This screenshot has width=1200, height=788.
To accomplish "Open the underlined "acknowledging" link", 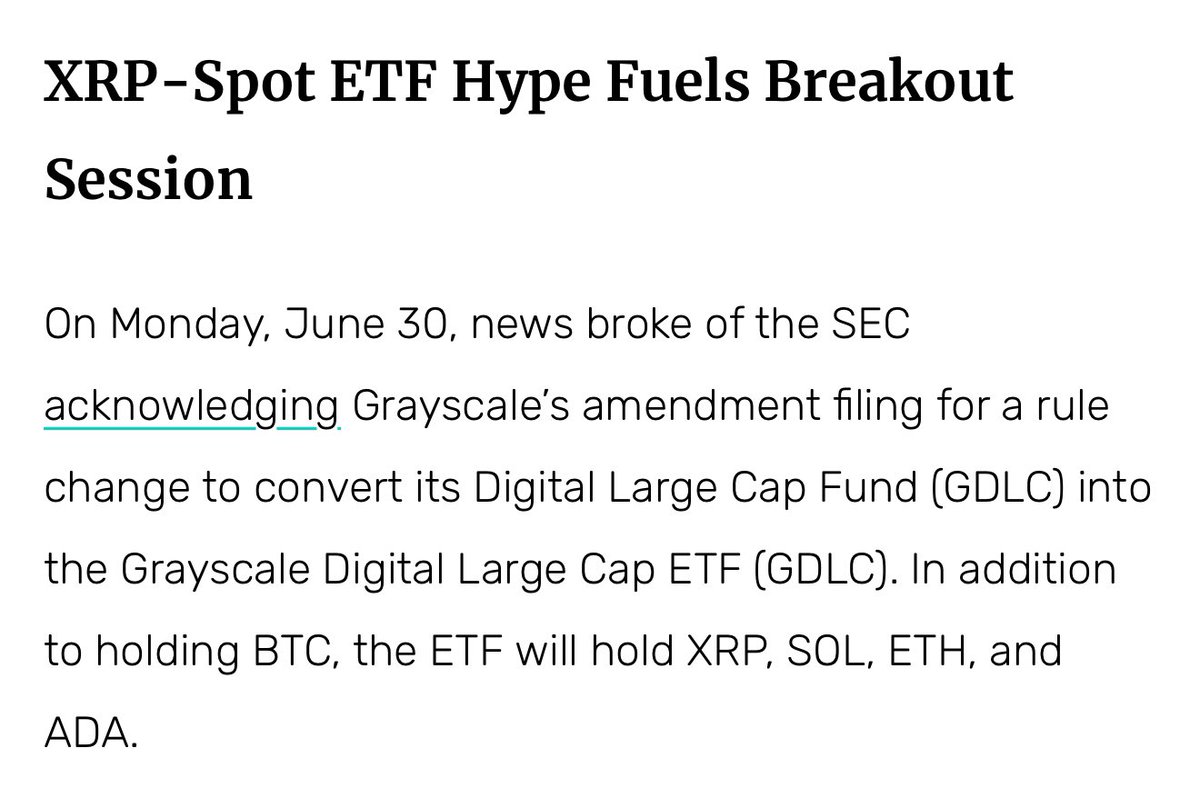I will (193, 408).
